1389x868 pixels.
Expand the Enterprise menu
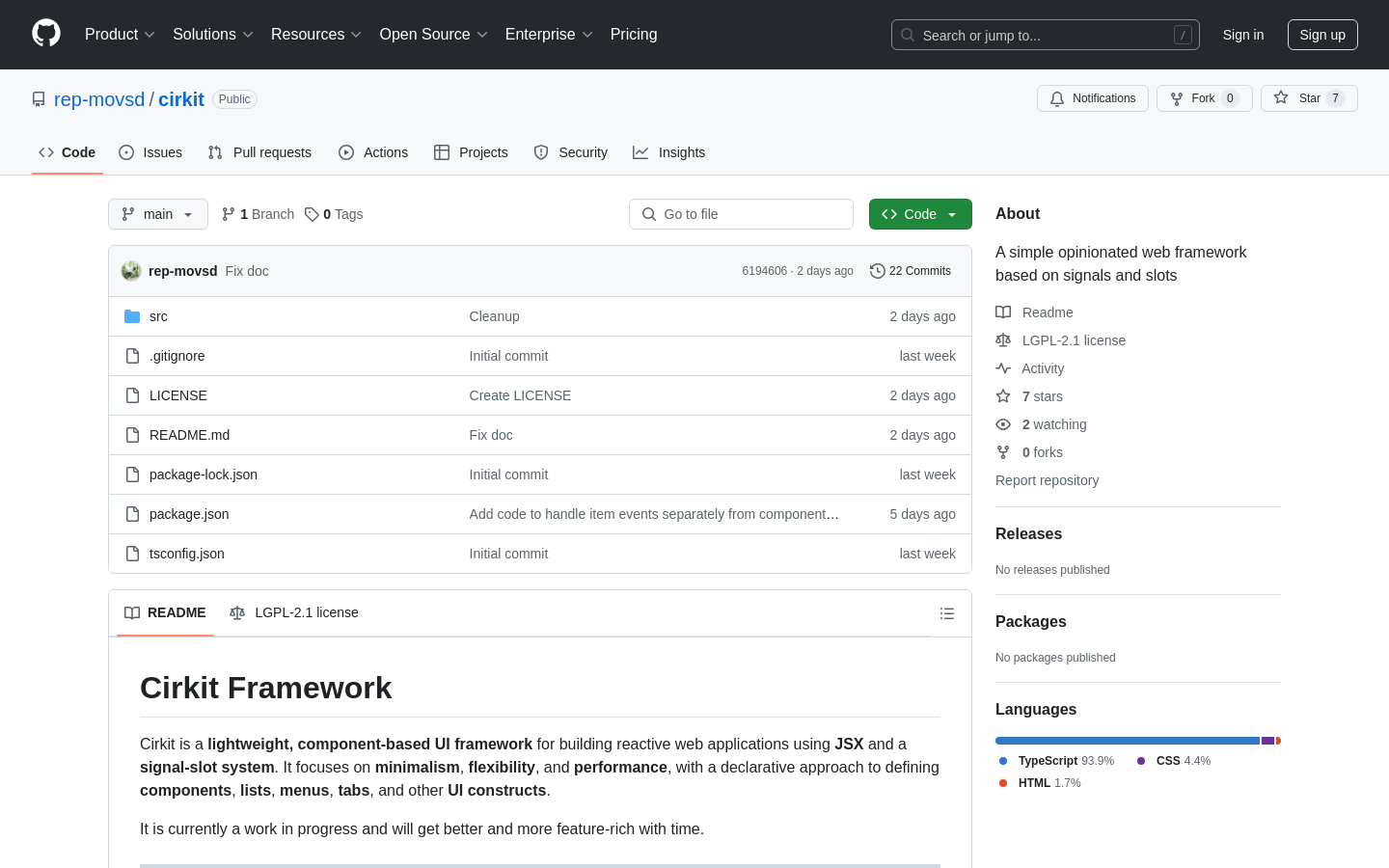[549, 35]
